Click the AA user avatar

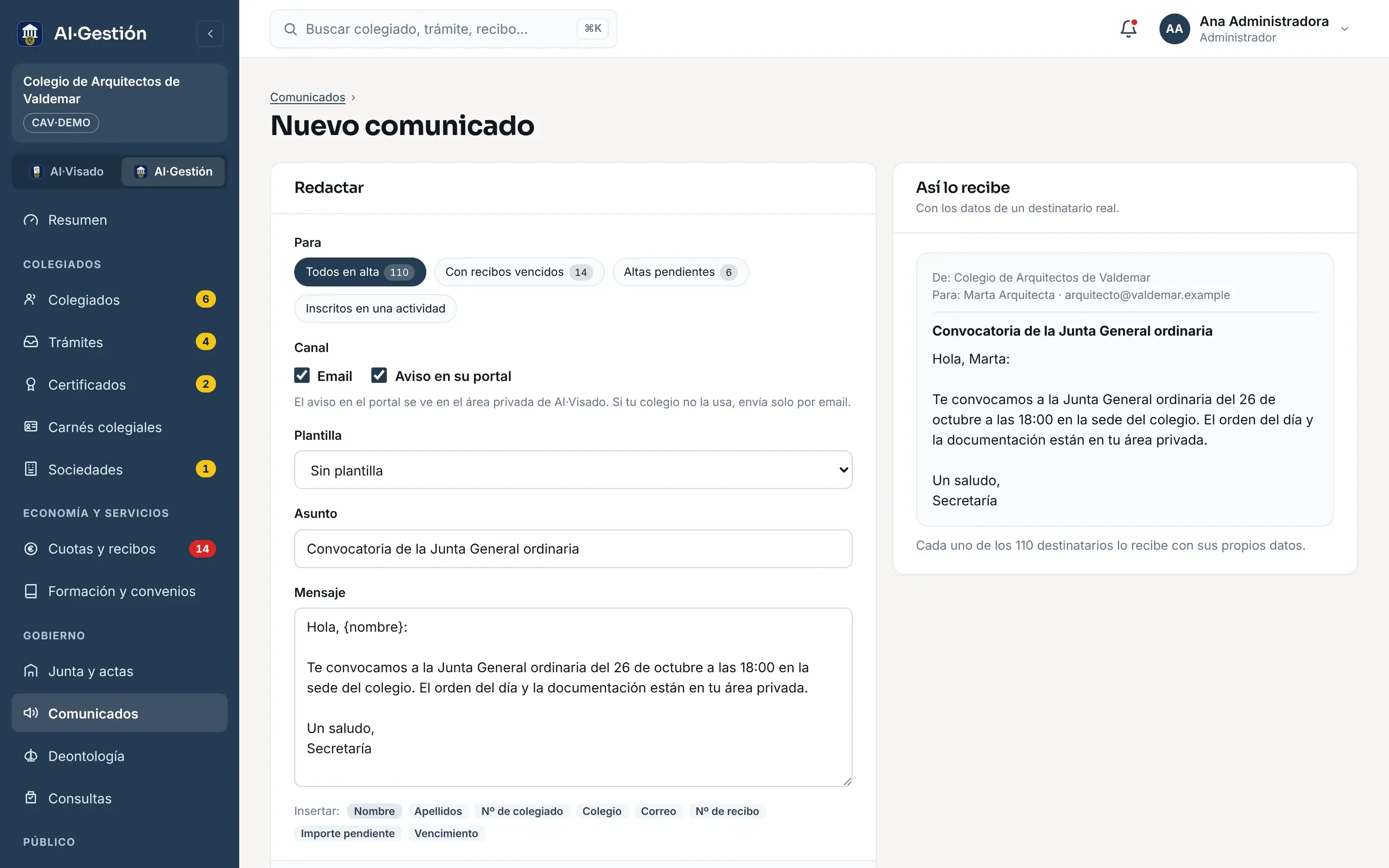click(x=1174, y=29)
